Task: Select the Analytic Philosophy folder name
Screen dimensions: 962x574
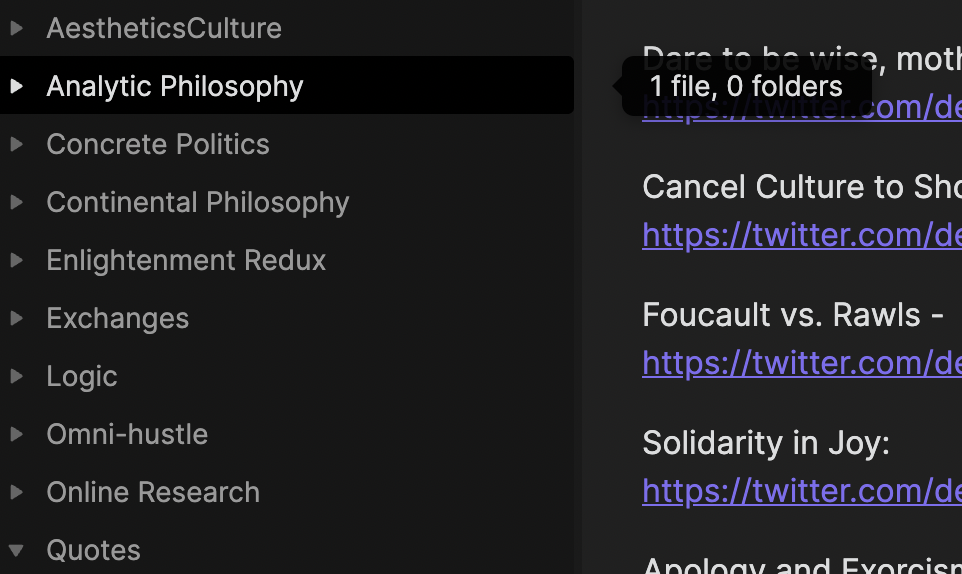Action: coord(174,86)
